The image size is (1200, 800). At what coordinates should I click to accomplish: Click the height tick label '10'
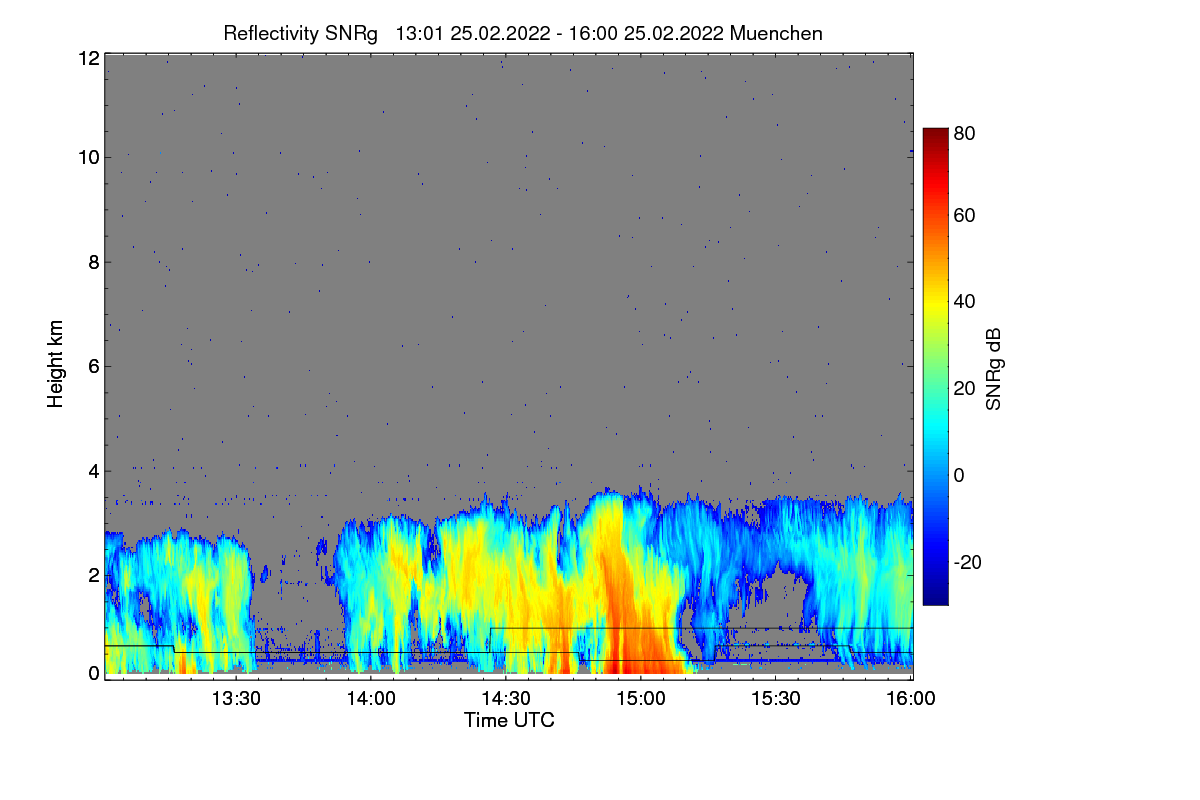(x=88, y=157)
